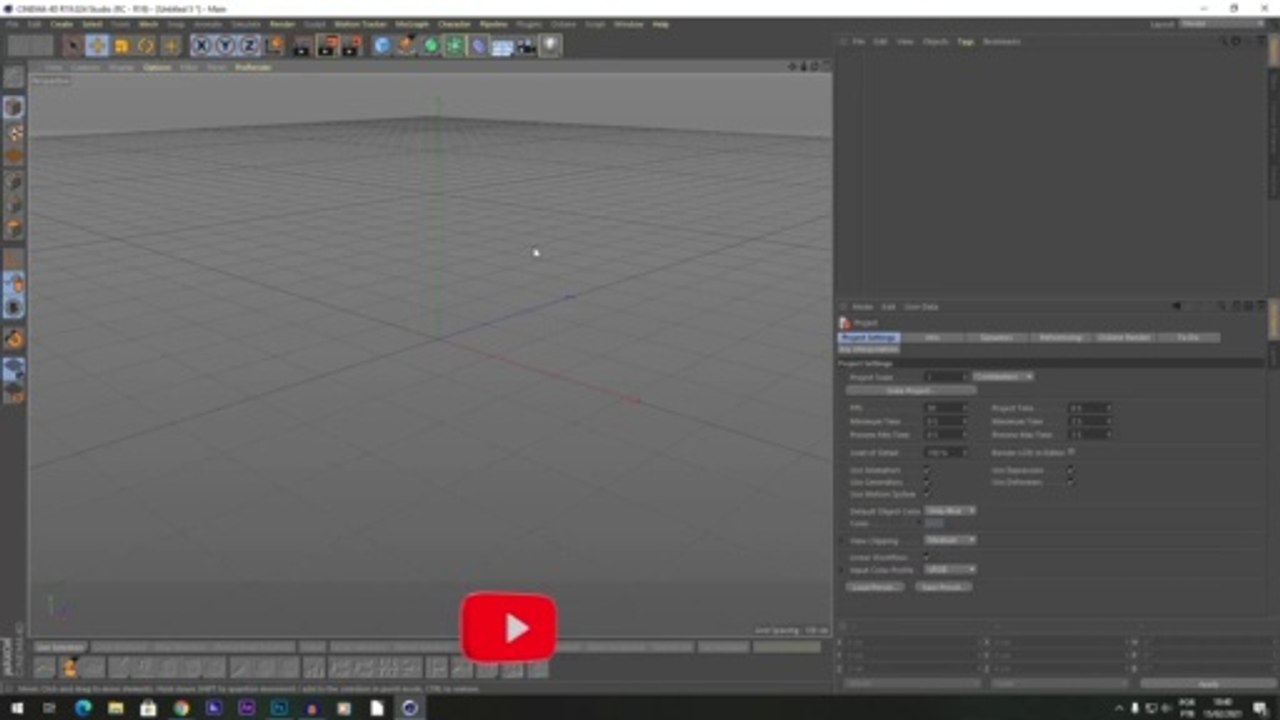Switch to the To Do tab

click(1188, 338)
